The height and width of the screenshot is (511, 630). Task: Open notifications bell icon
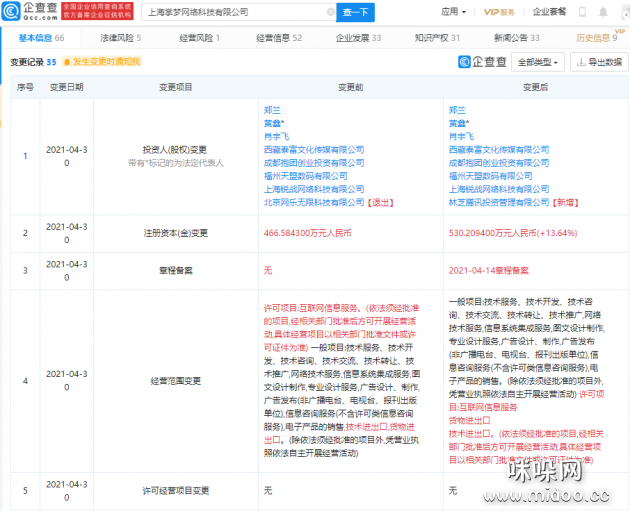pyautogui.click(x=603, y=12)
